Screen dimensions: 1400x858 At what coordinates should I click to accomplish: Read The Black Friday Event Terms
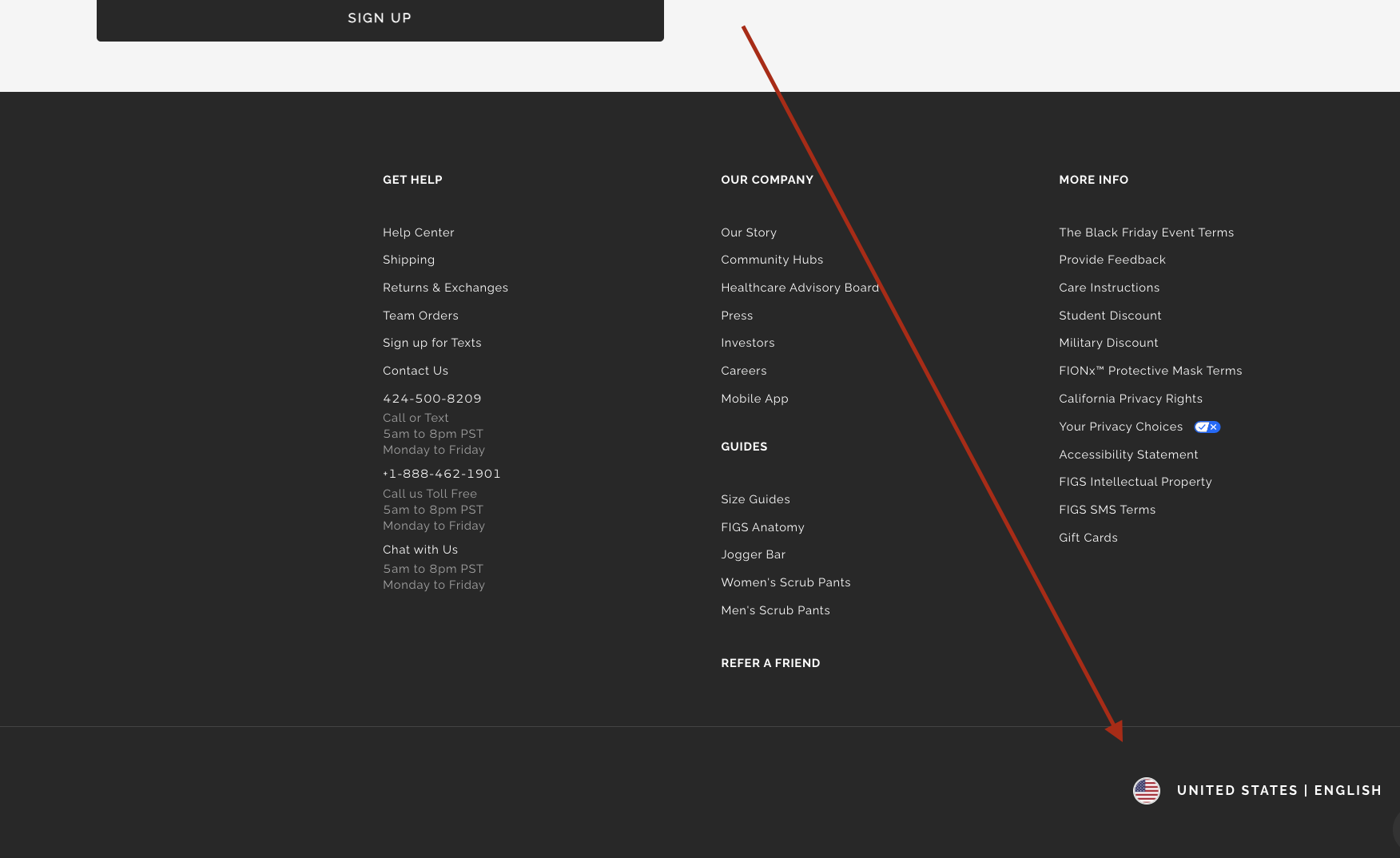tap(1146, 232)
